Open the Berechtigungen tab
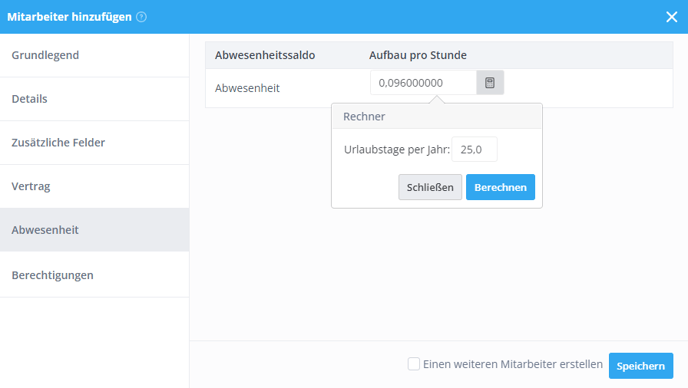 [94, 275]
